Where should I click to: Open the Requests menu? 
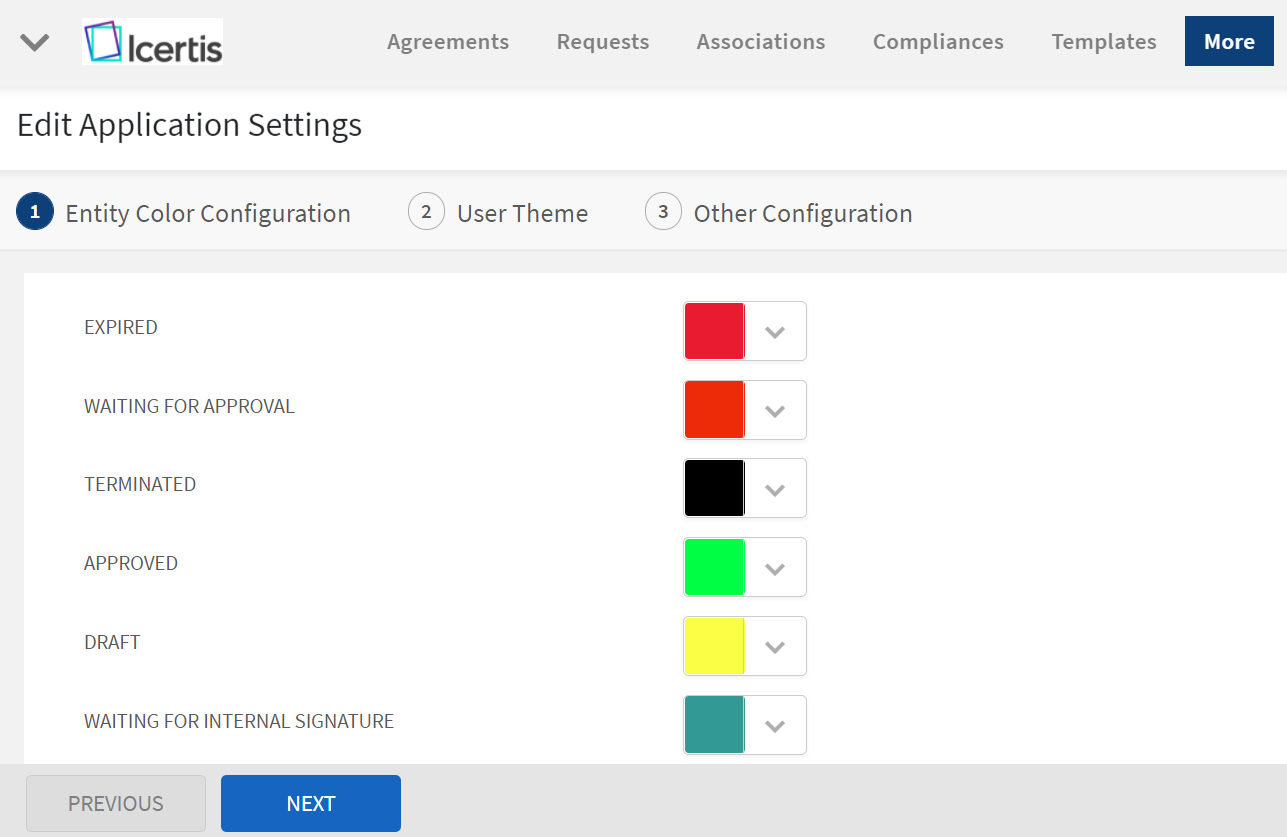(603, 42)
